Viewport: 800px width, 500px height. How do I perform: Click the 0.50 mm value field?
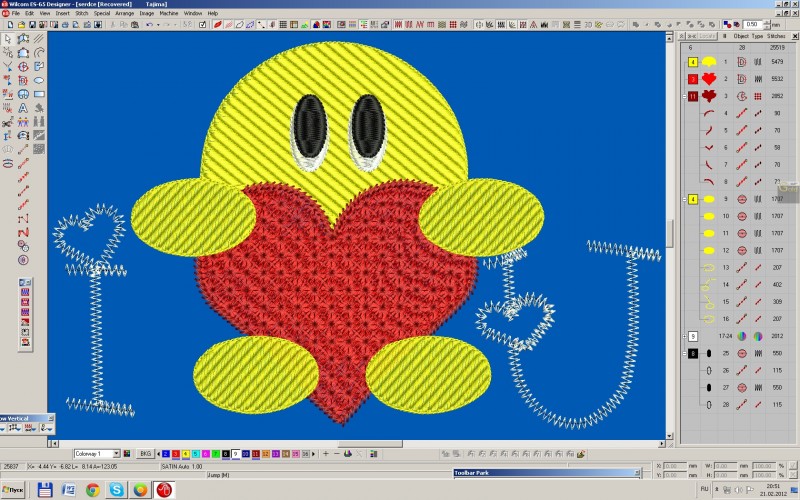point(754,24)
